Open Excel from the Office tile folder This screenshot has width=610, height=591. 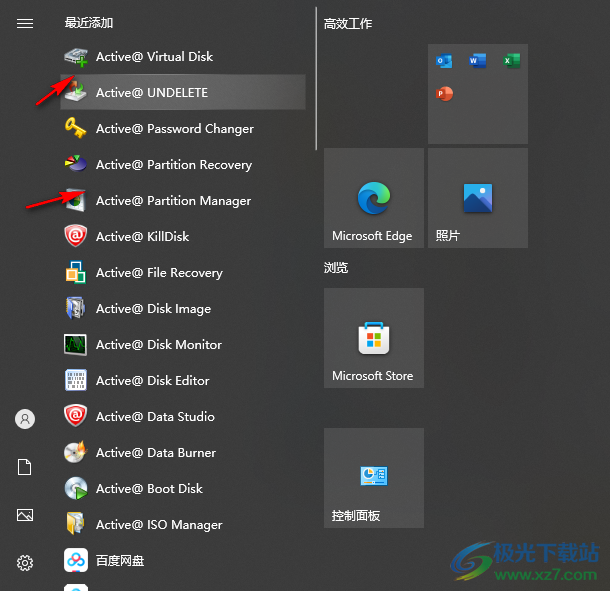click(x=511, y=61)
